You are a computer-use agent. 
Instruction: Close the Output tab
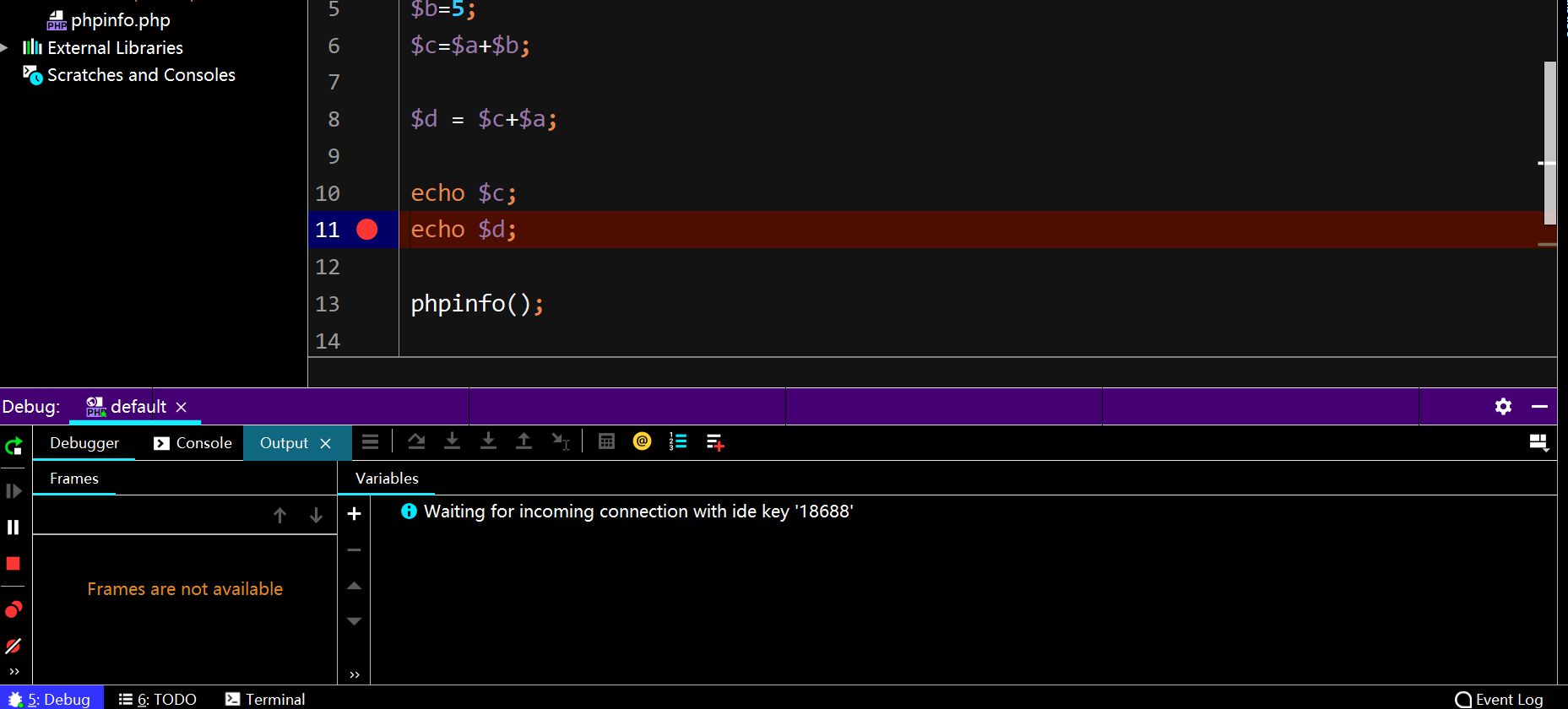(326, 444)
